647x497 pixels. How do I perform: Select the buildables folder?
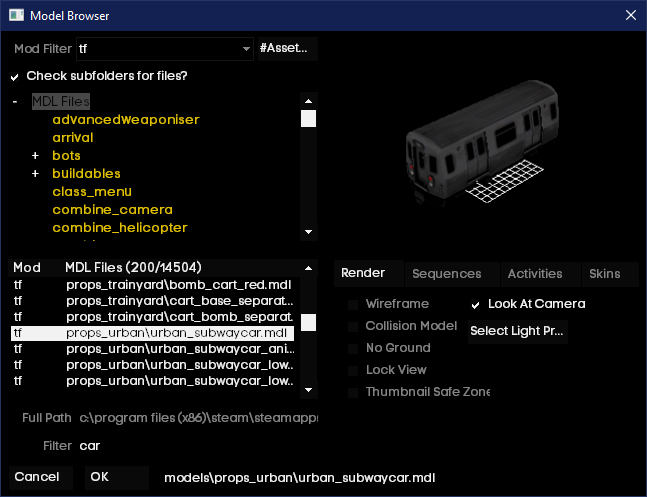coord(86,174)
